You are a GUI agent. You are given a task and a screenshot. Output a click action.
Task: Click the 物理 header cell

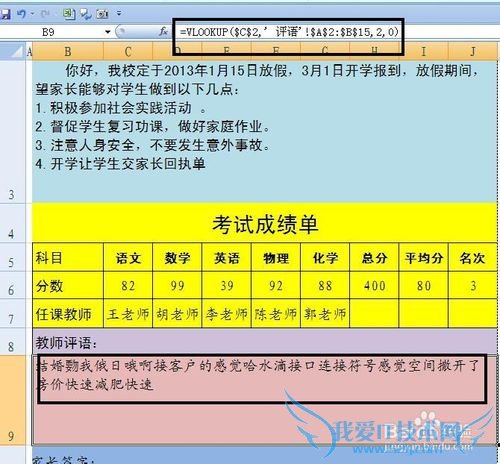click(276, 257)
